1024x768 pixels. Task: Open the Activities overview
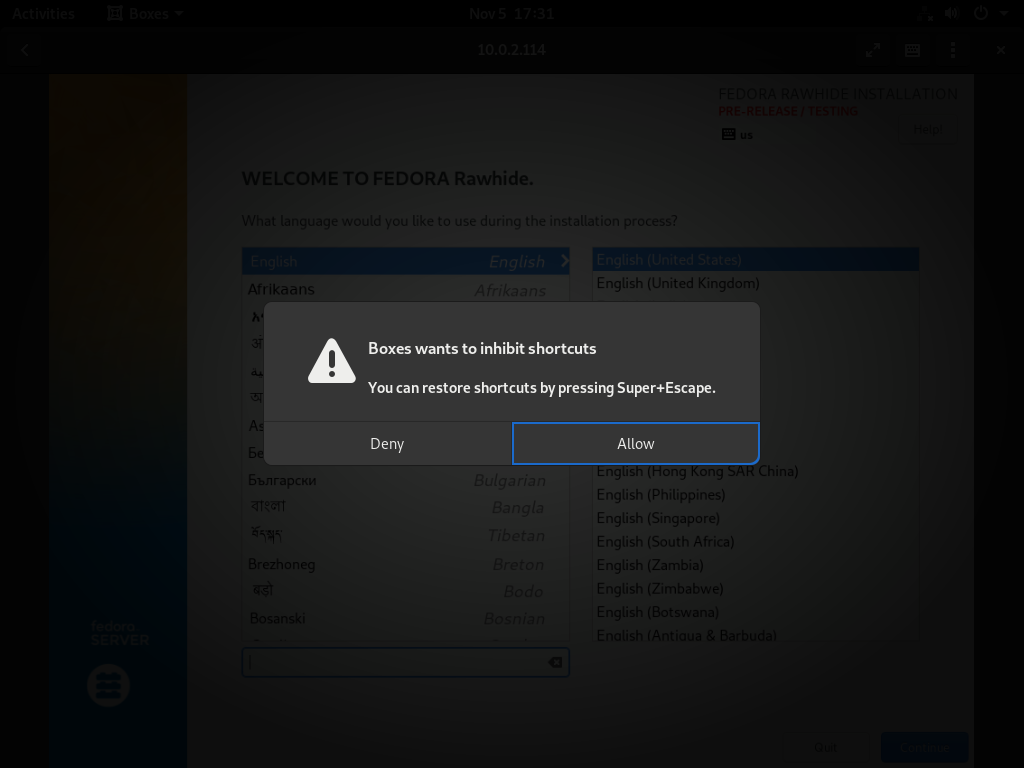[x=43, y=13]
